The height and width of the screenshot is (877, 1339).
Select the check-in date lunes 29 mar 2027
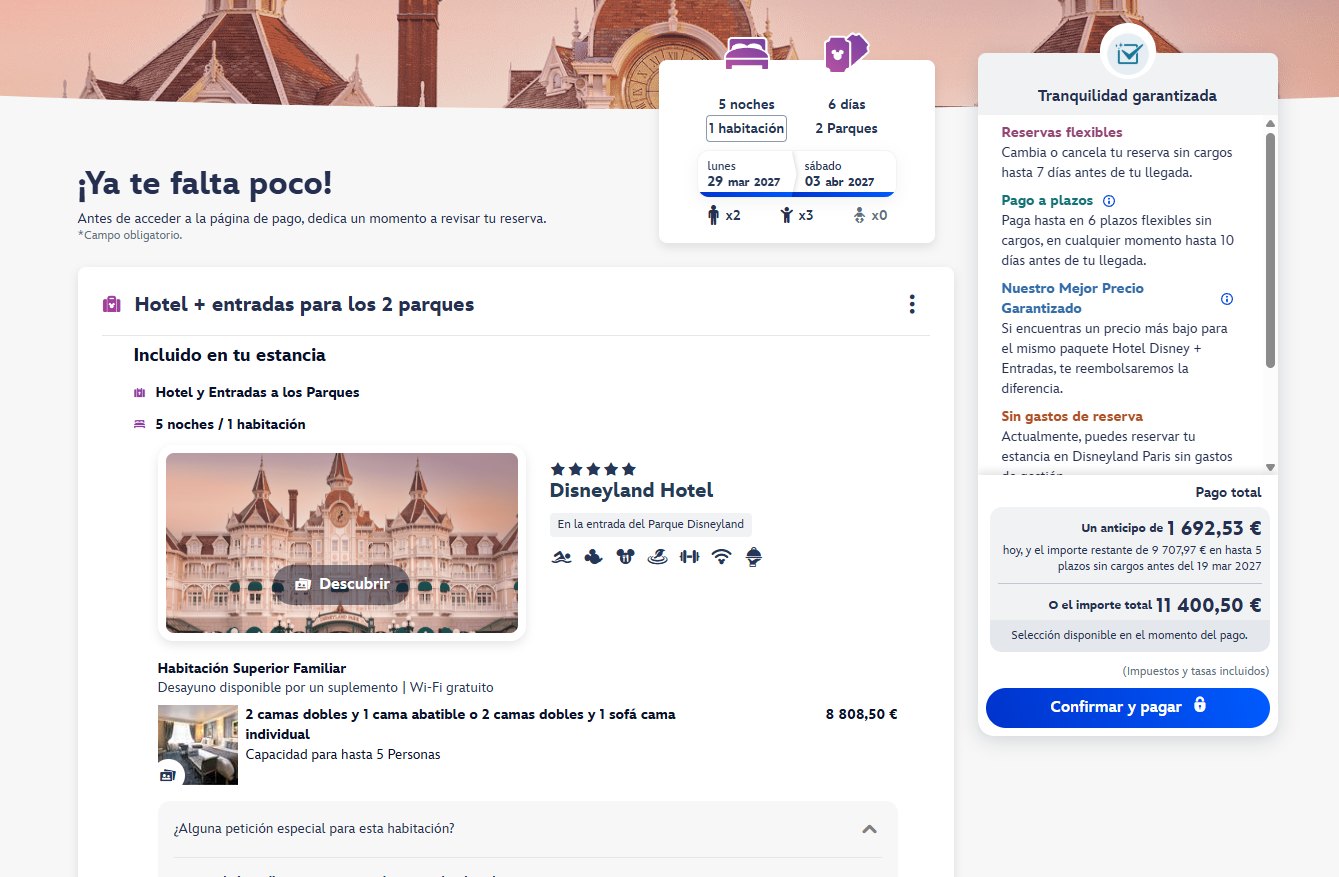tap(744, 174)
